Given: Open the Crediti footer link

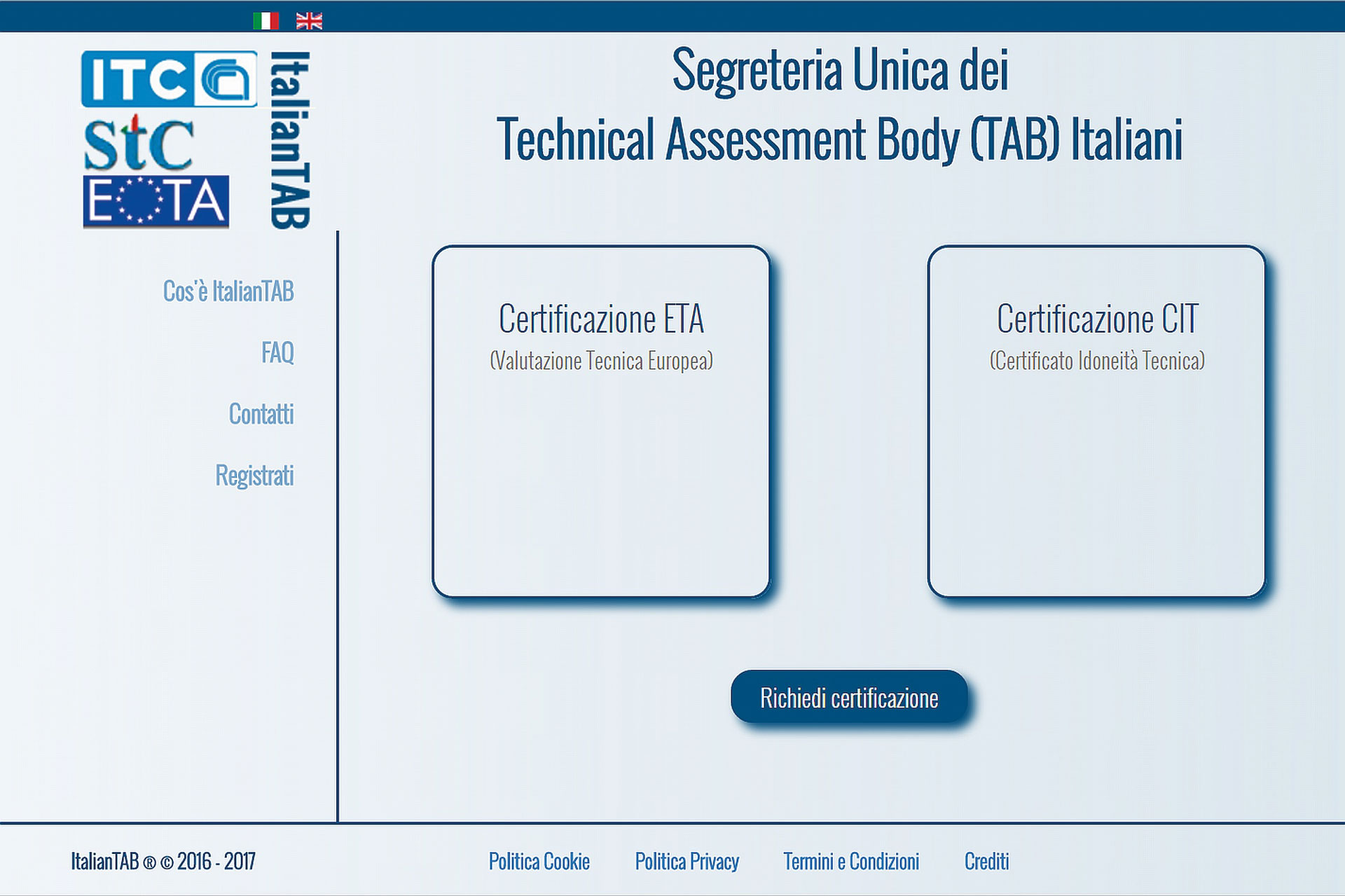Looking at the screenshot, I should click(x=986, y=861).
